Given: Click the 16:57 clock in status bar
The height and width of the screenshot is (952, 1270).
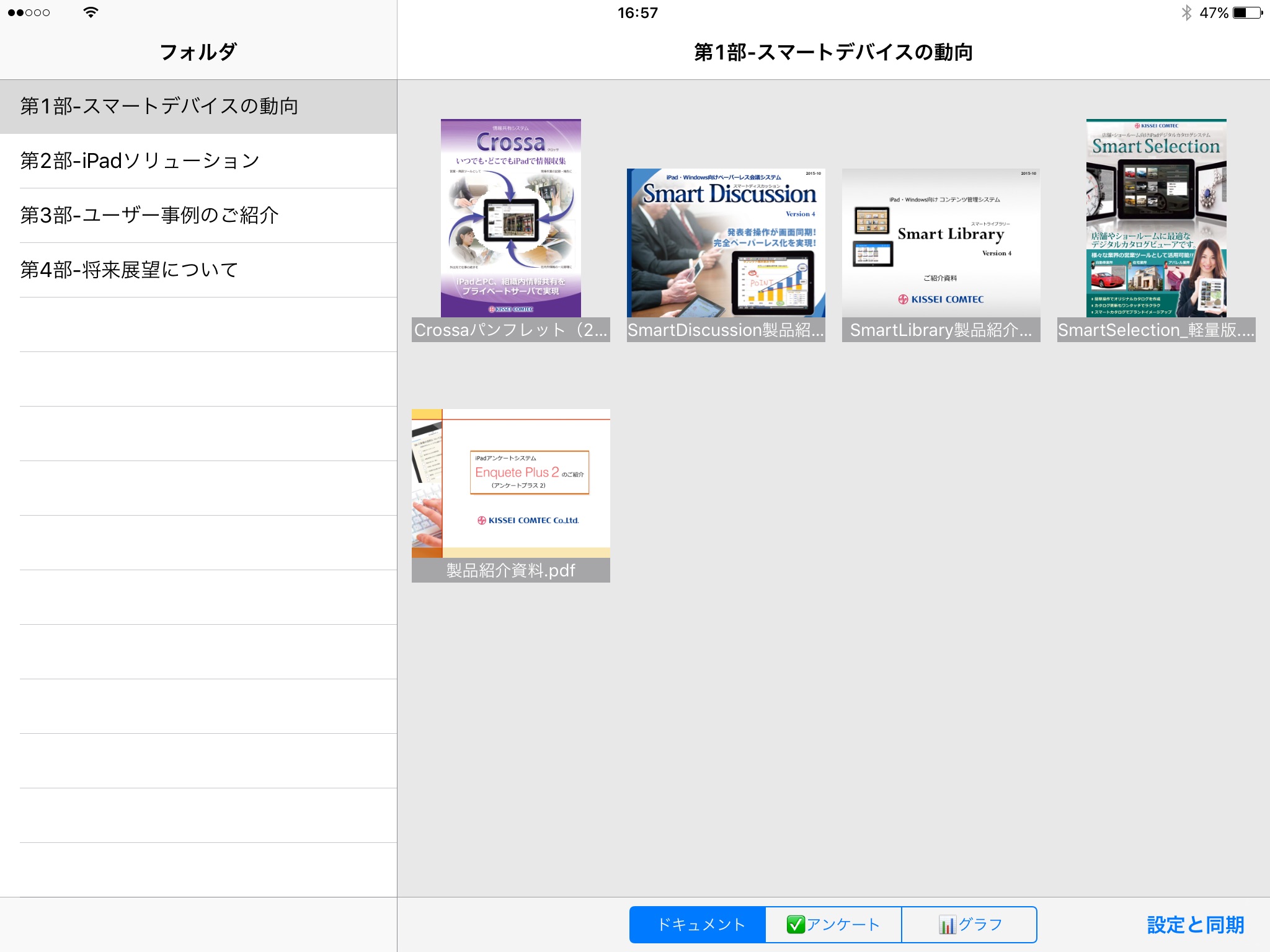Looking at the screenshot, I should [637, 13].
